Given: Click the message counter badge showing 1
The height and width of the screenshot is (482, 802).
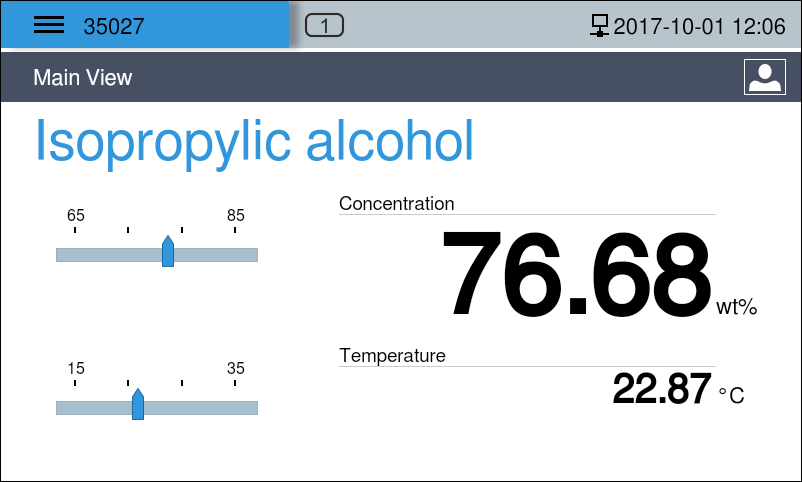Looking at the screenshot, I should pos(324,26).
